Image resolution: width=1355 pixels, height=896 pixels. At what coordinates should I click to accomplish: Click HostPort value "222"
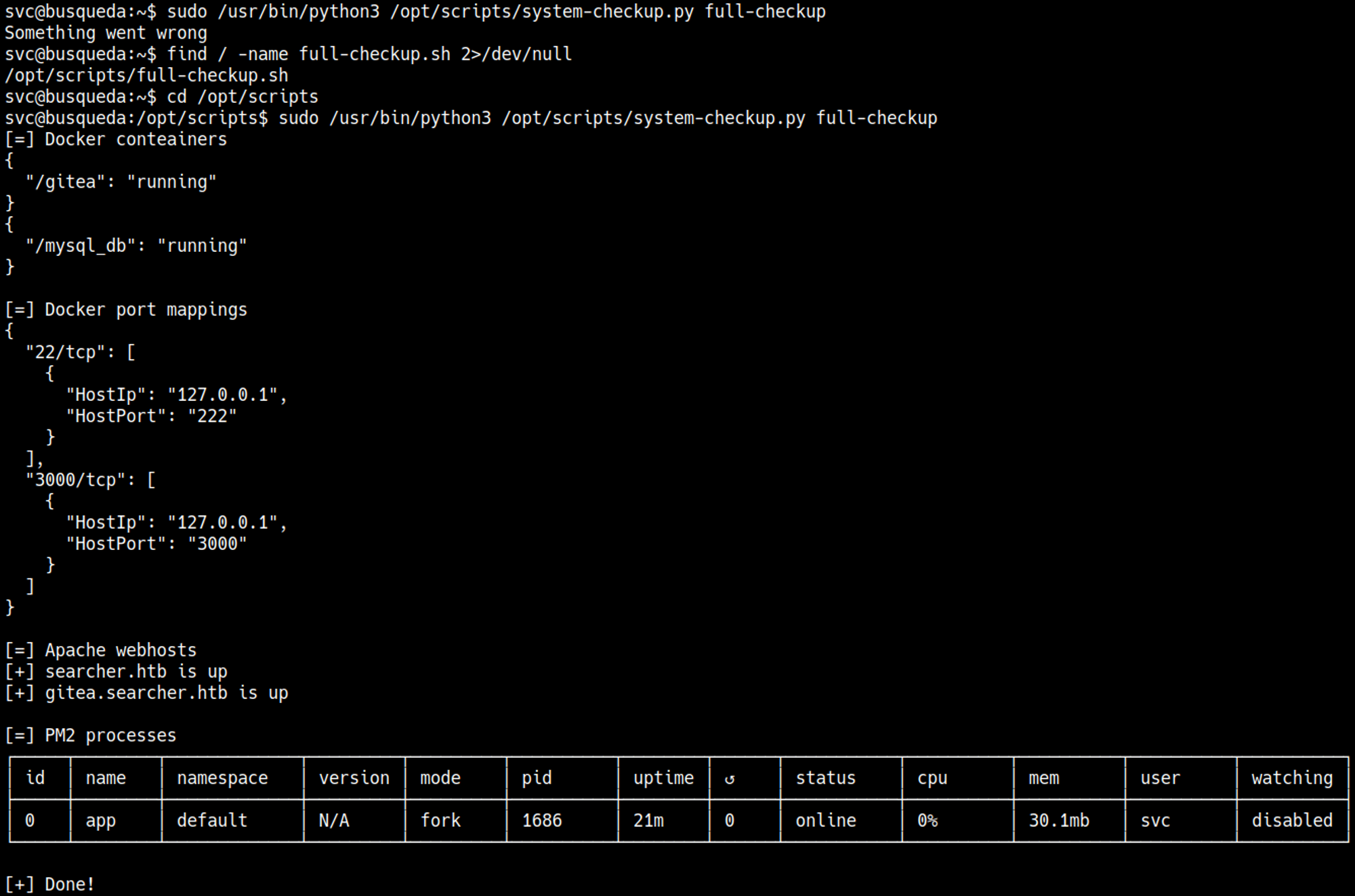pos(212,416)
